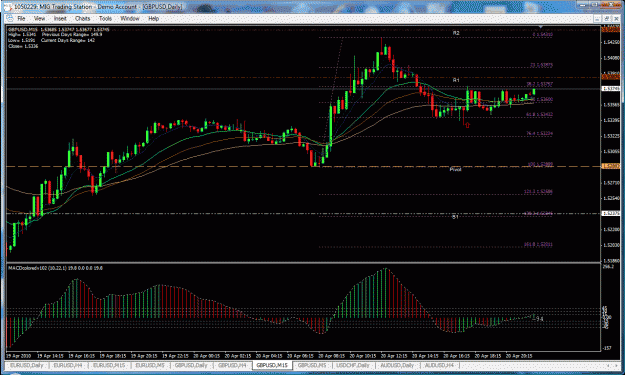Open the Tools menu
The height and width of the screenshot is (375, 625).
coord(105,18)
